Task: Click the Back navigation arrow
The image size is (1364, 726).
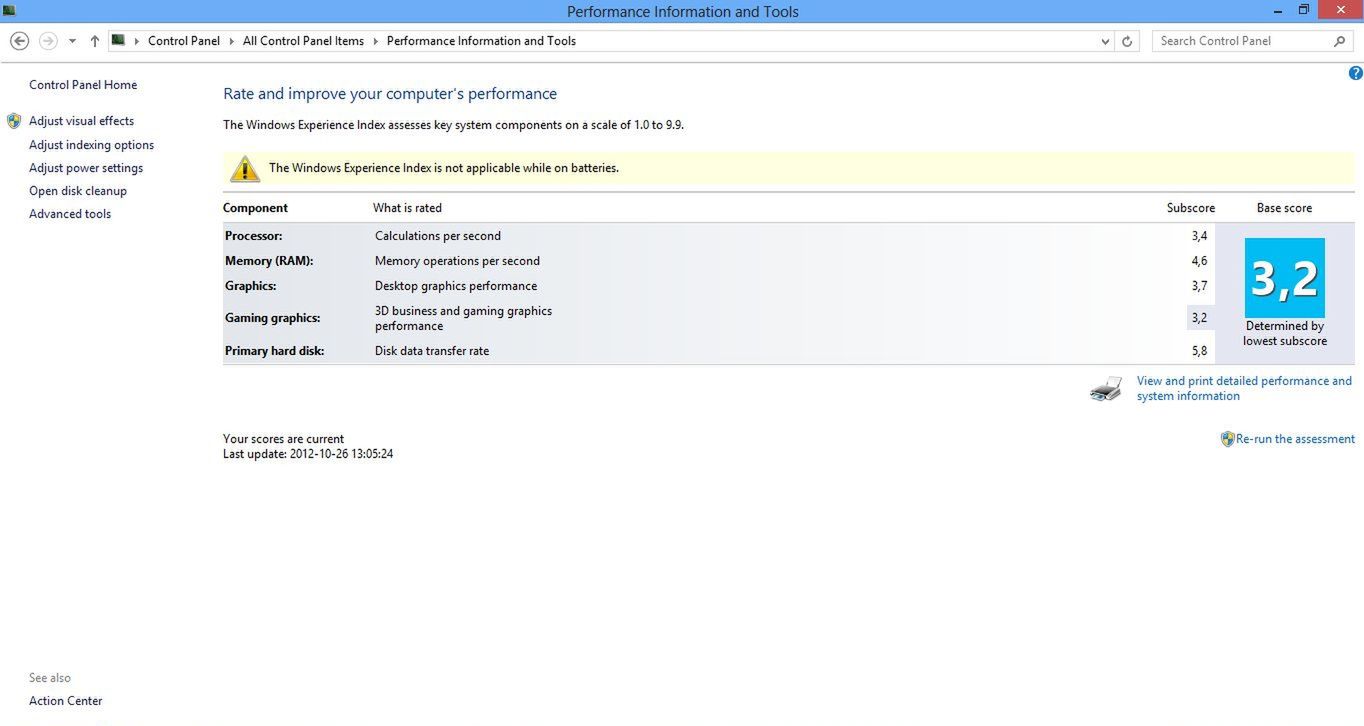Action: pos(19,41)
